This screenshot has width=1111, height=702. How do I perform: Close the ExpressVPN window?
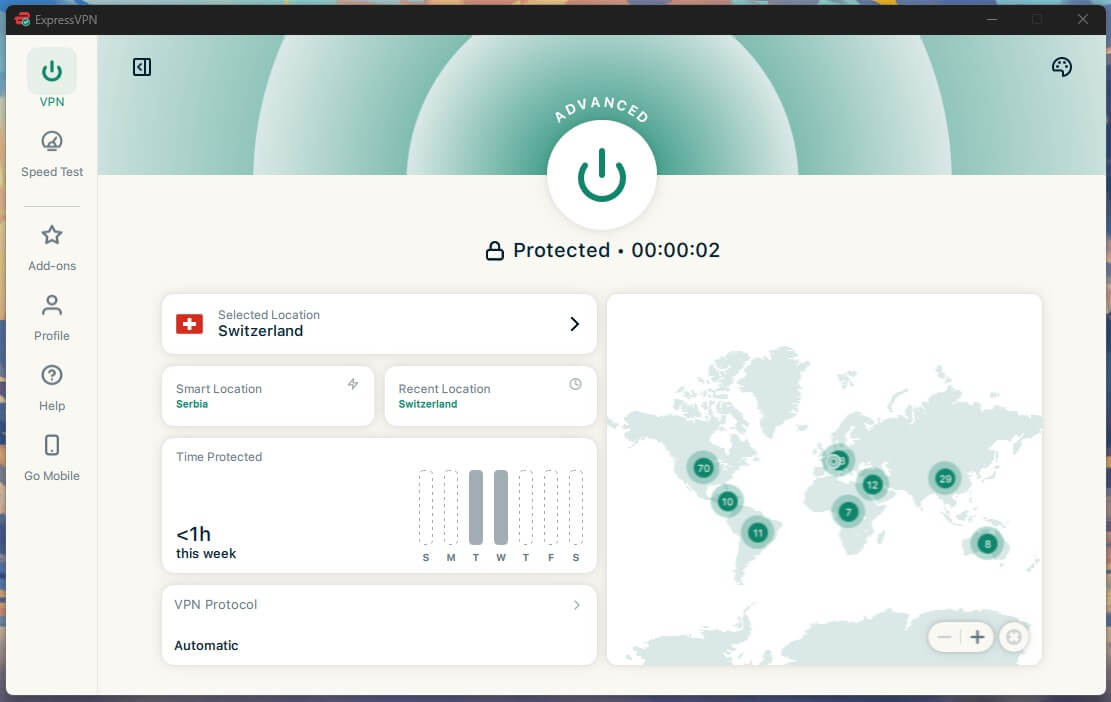1083,19
